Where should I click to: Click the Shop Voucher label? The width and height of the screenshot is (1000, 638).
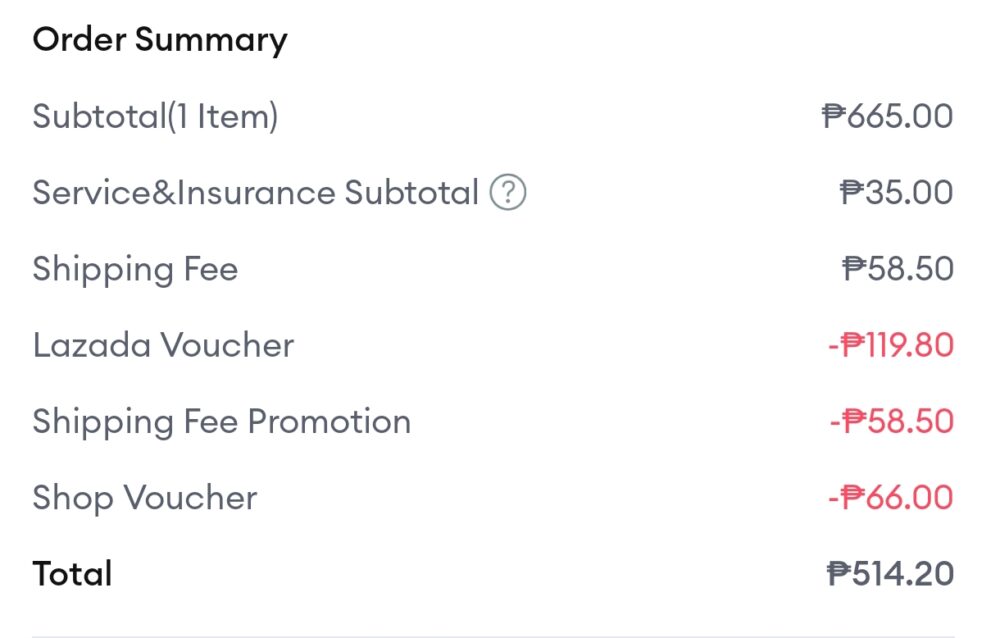pyautogui.click(x=145, y=498)
